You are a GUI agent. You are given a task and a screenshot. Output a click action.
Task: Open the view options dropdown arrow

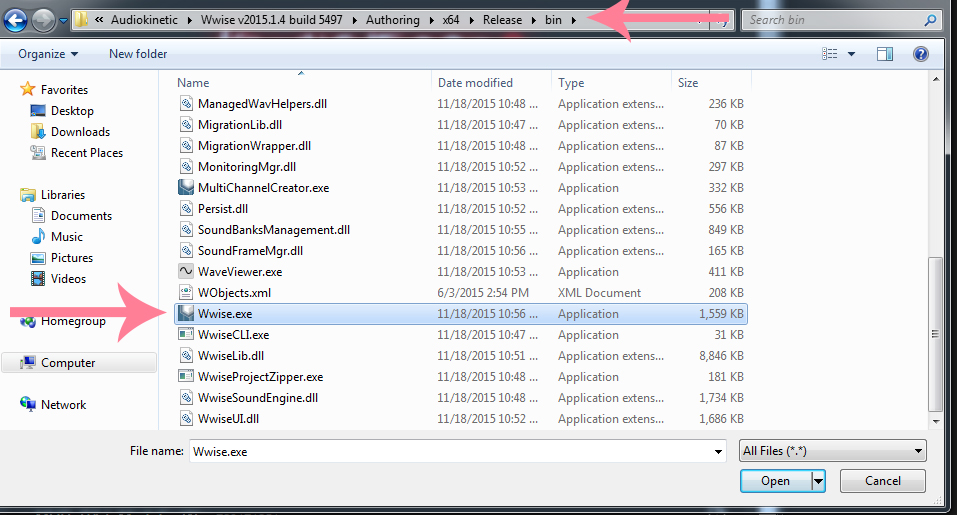851,54
